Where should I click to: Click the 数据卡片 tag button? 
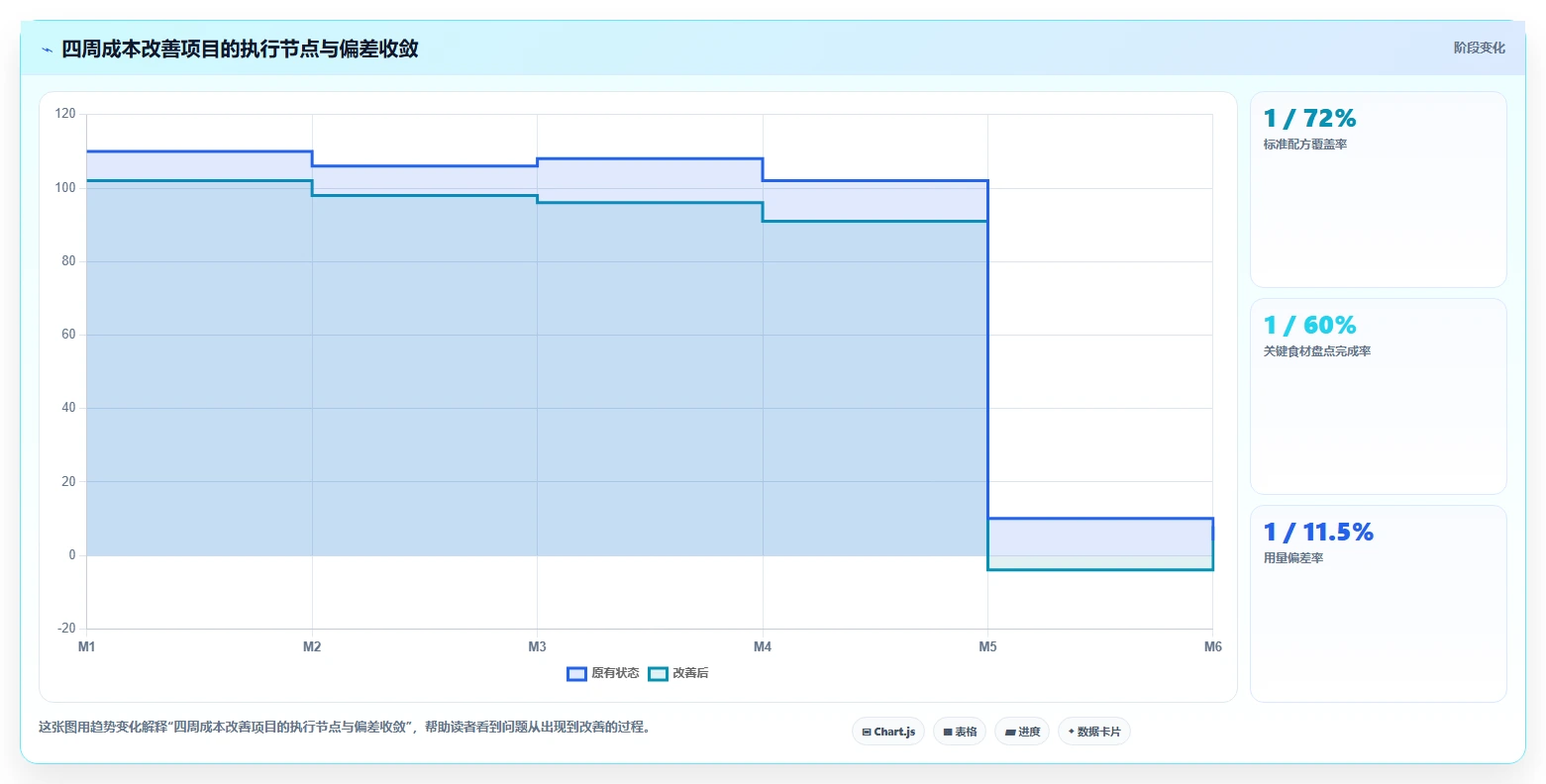(1094, 732)
